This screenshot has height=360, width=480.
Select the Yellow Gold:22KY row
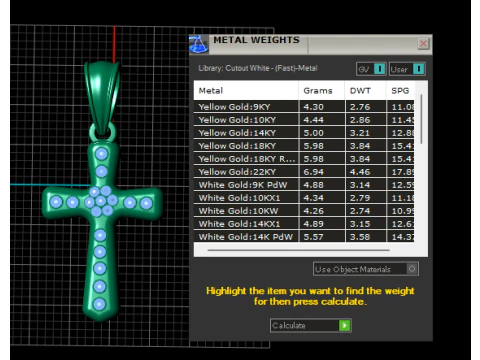pyautogui.click(x=304, y=172)
